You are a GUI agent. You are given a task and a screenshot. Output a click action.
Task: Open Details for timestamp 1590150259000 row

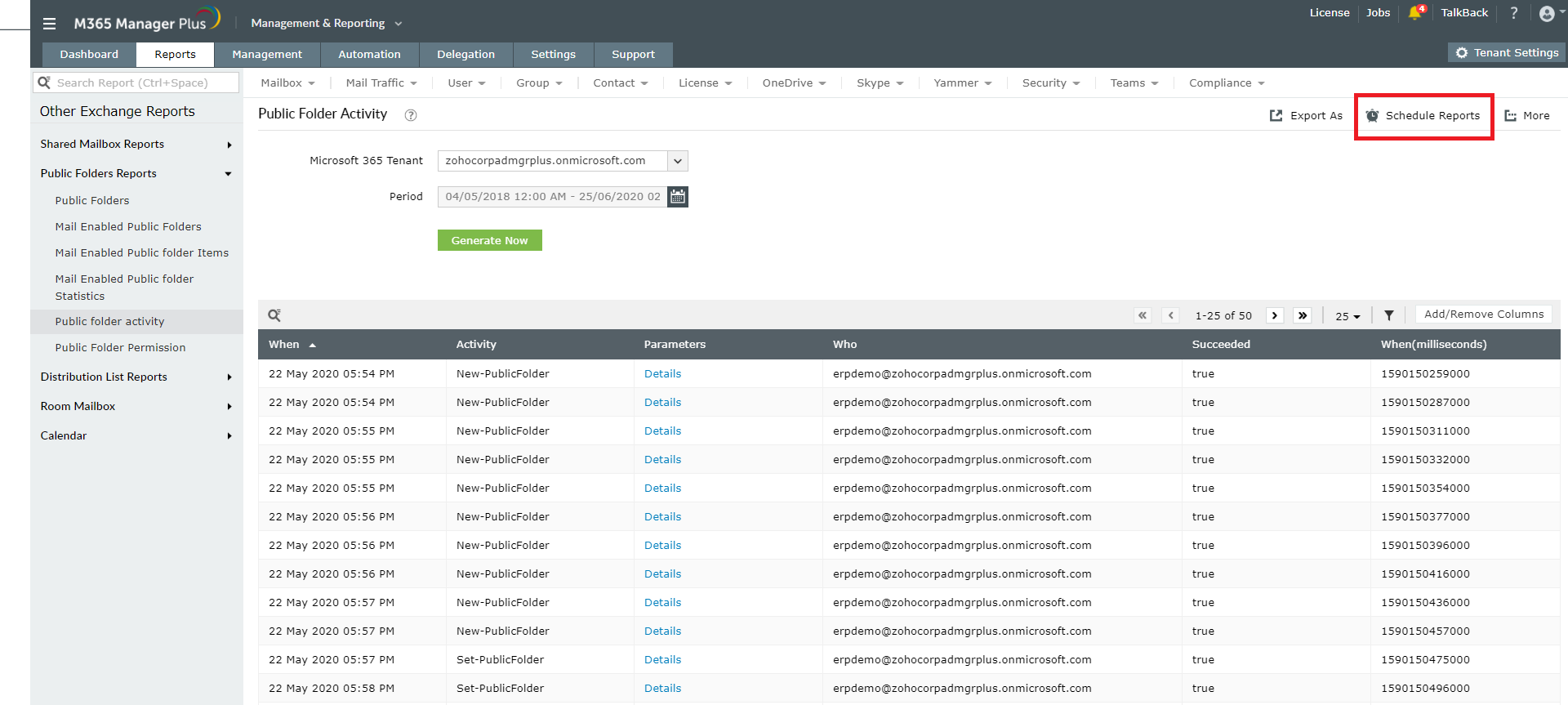coord(662,374)
